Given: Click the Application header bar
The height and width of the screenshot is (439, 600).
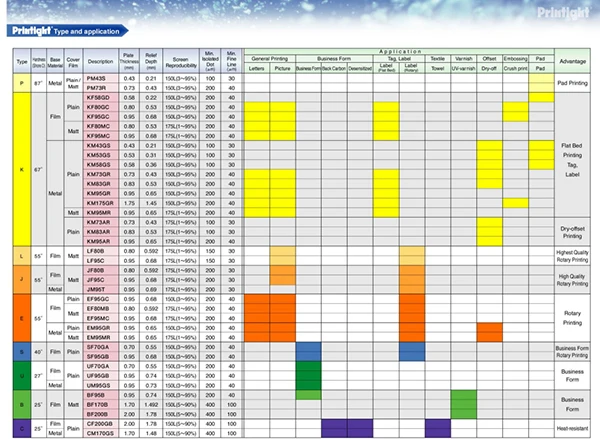Looking at the screenshot, I should 399,51.
